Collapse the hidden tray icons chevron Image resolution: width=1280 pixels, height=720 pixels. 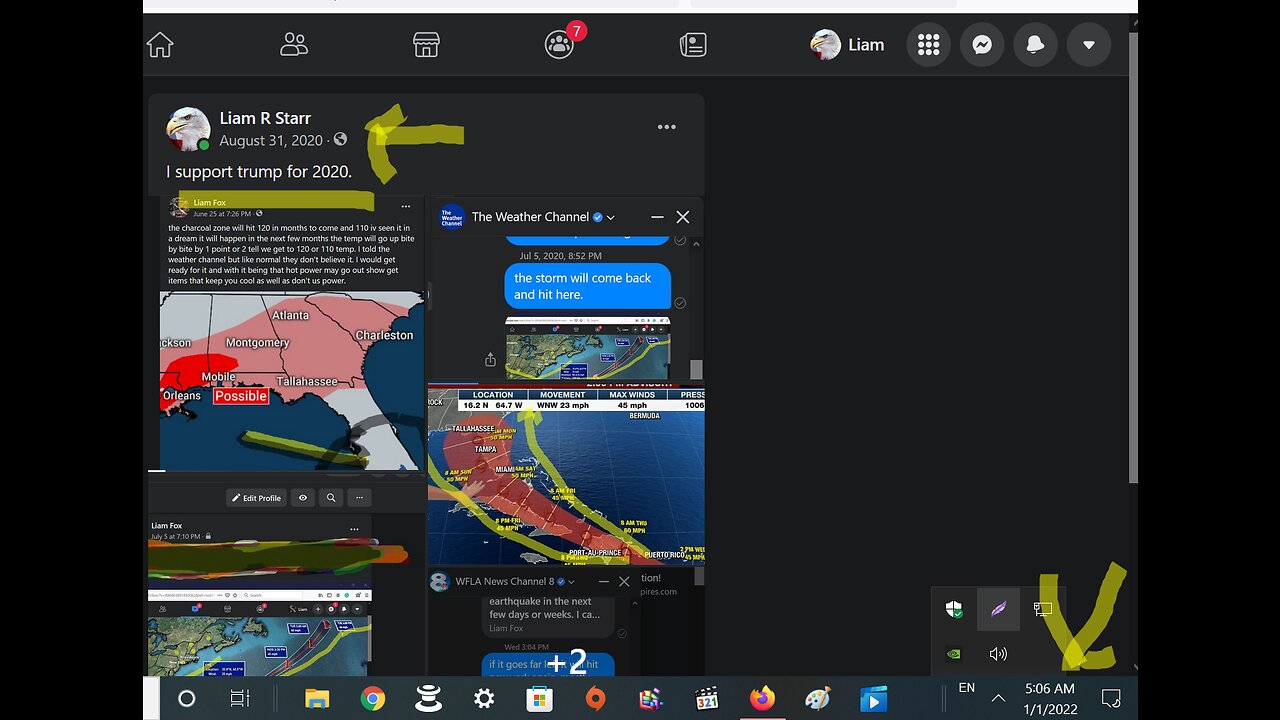998,698
